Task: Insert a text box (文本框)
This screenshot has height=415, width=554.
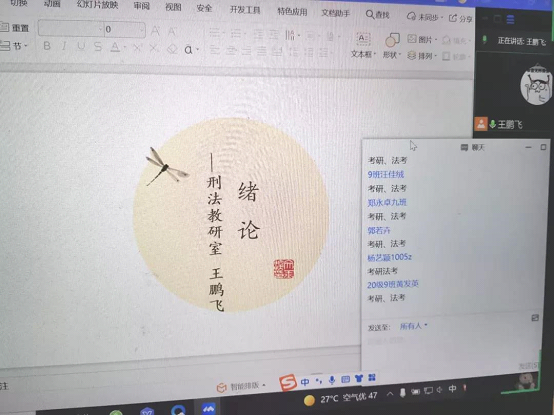Action: click(x=363, y=45)
